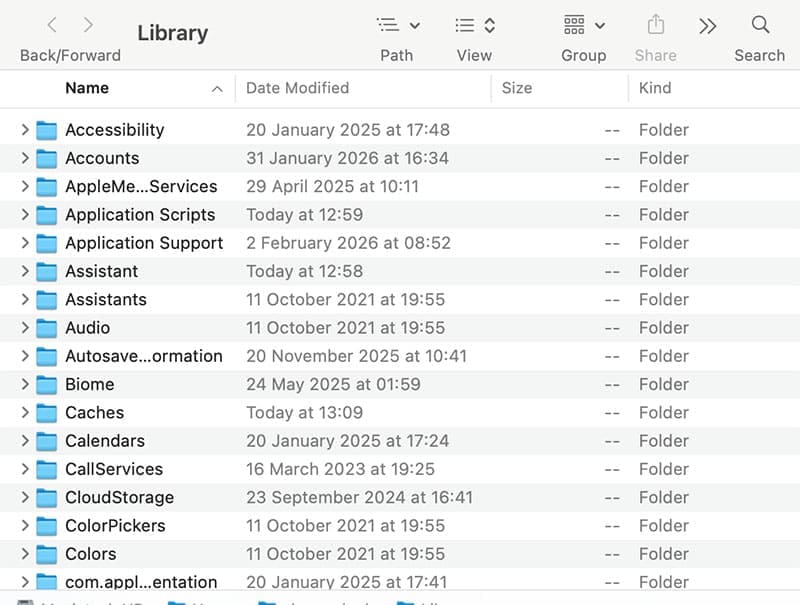Click the Colors folder icon
800x605 pixels.
(x=46, y=554)
